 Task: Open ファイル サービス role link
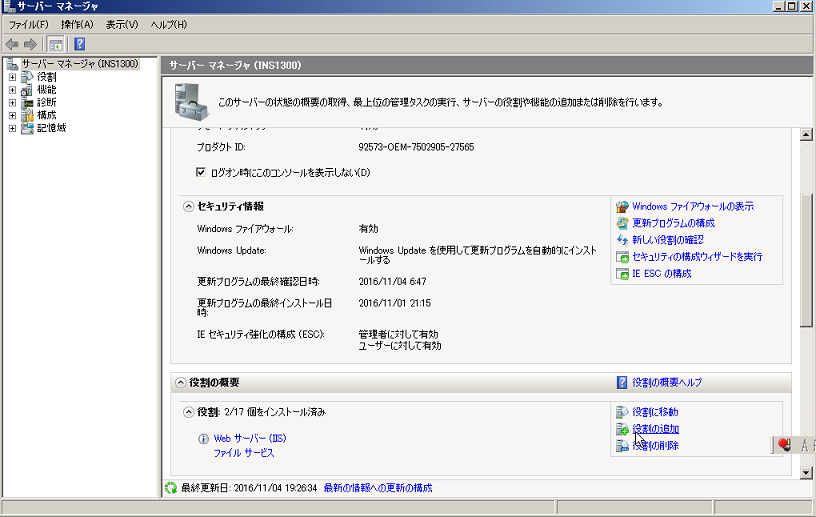tap(244, 453)
